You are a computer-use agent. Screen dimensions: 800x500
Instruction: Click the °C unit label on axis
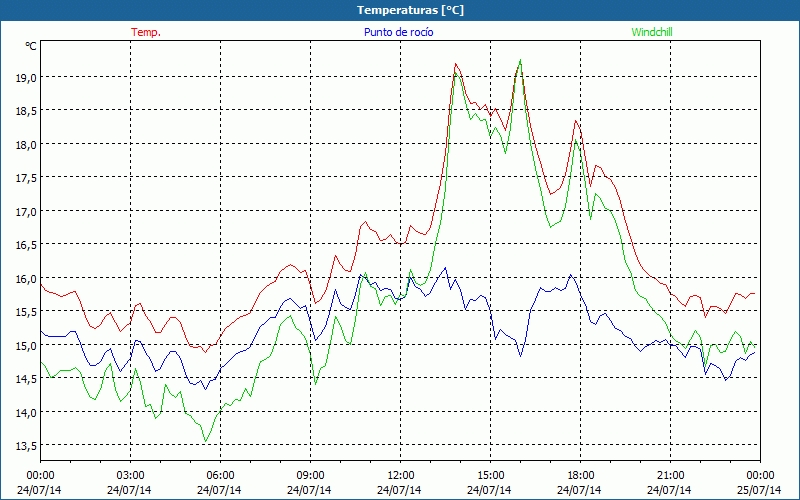[31, 46]
